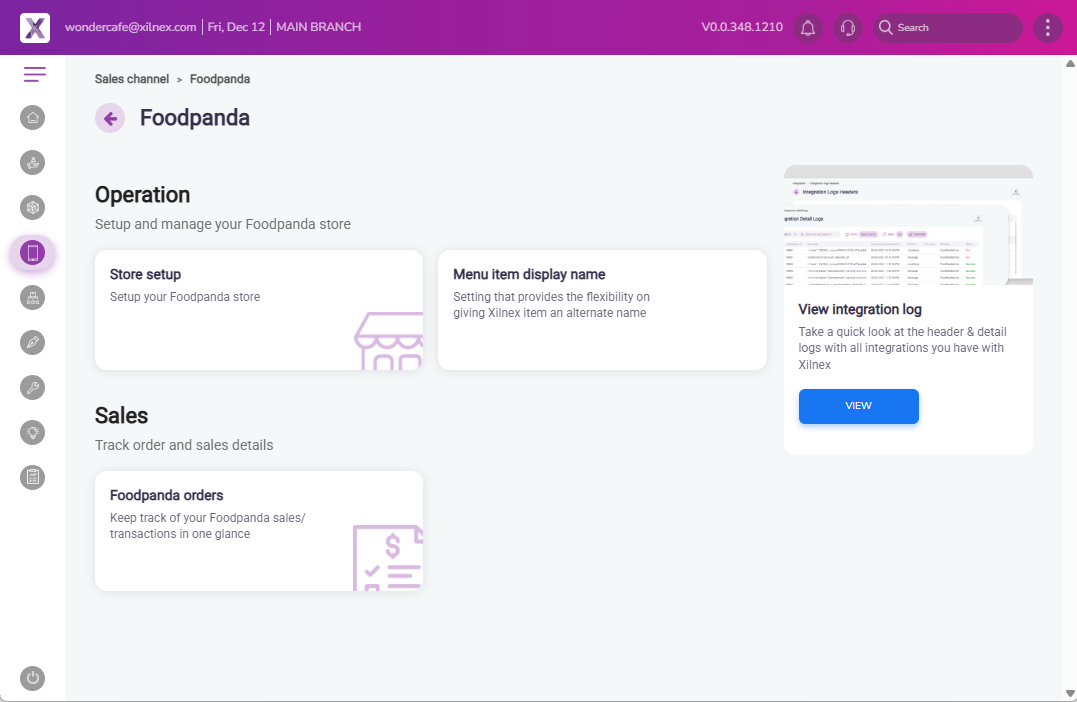This screenshot has width=1077, height=702.
Task: Click the Xilnex logo in the header
Action: click(35, 28)
